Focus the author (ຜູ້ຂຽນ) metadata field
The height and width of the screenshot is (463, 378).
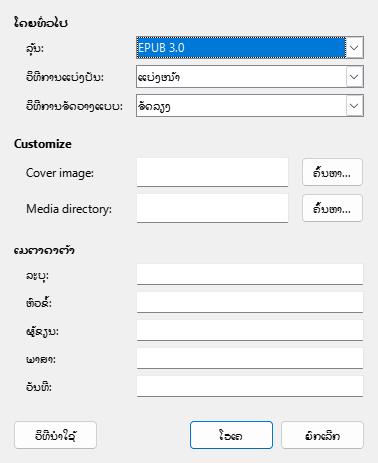coord(250,330)
